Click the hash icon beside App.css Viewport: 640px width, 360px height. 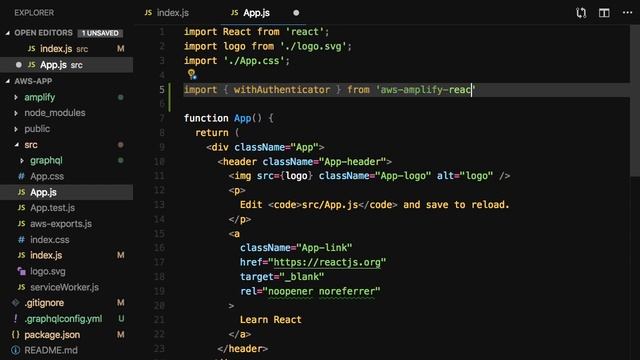pos(21,176)
